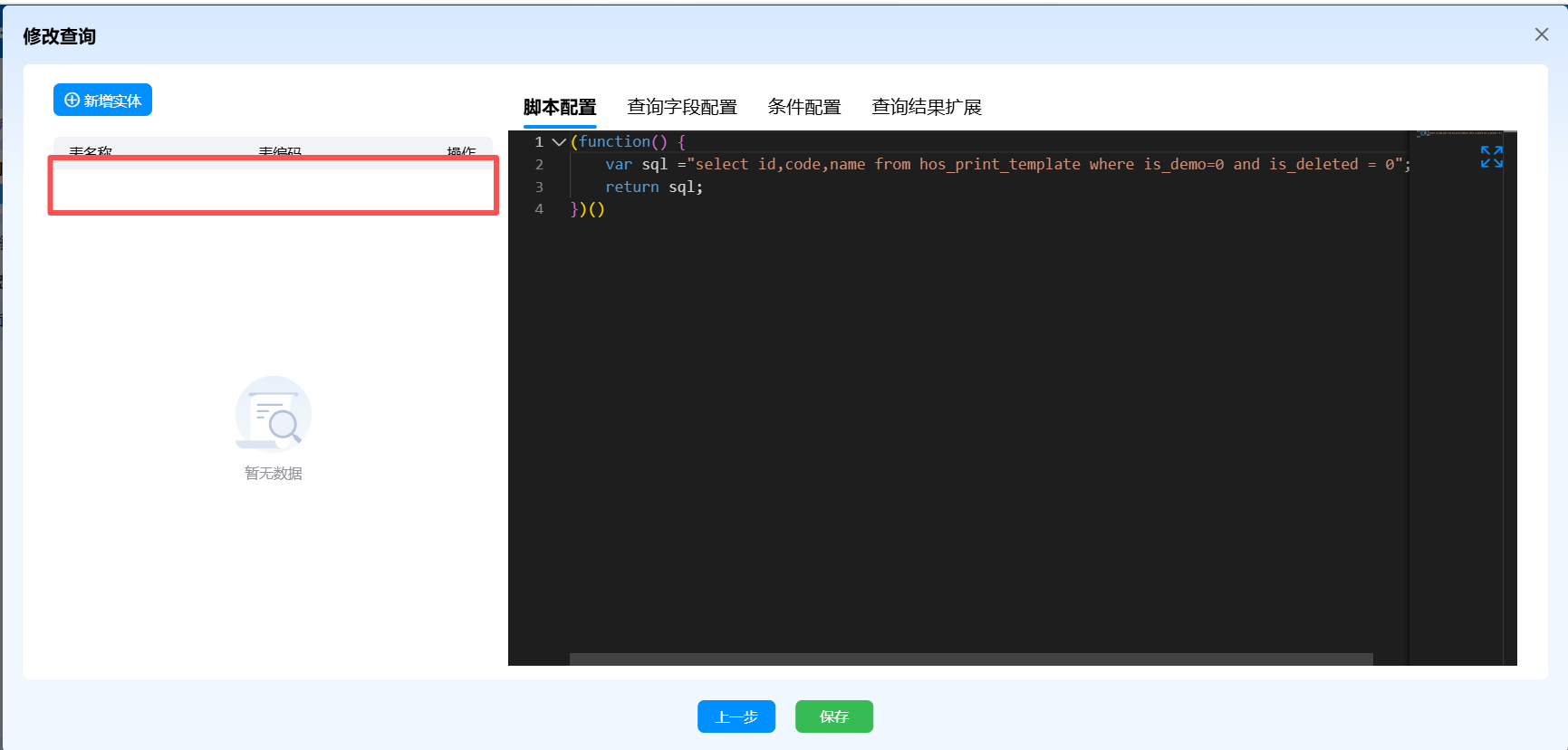Click the 表名称 column header
Screen dimensions: 1568x750
91,149
